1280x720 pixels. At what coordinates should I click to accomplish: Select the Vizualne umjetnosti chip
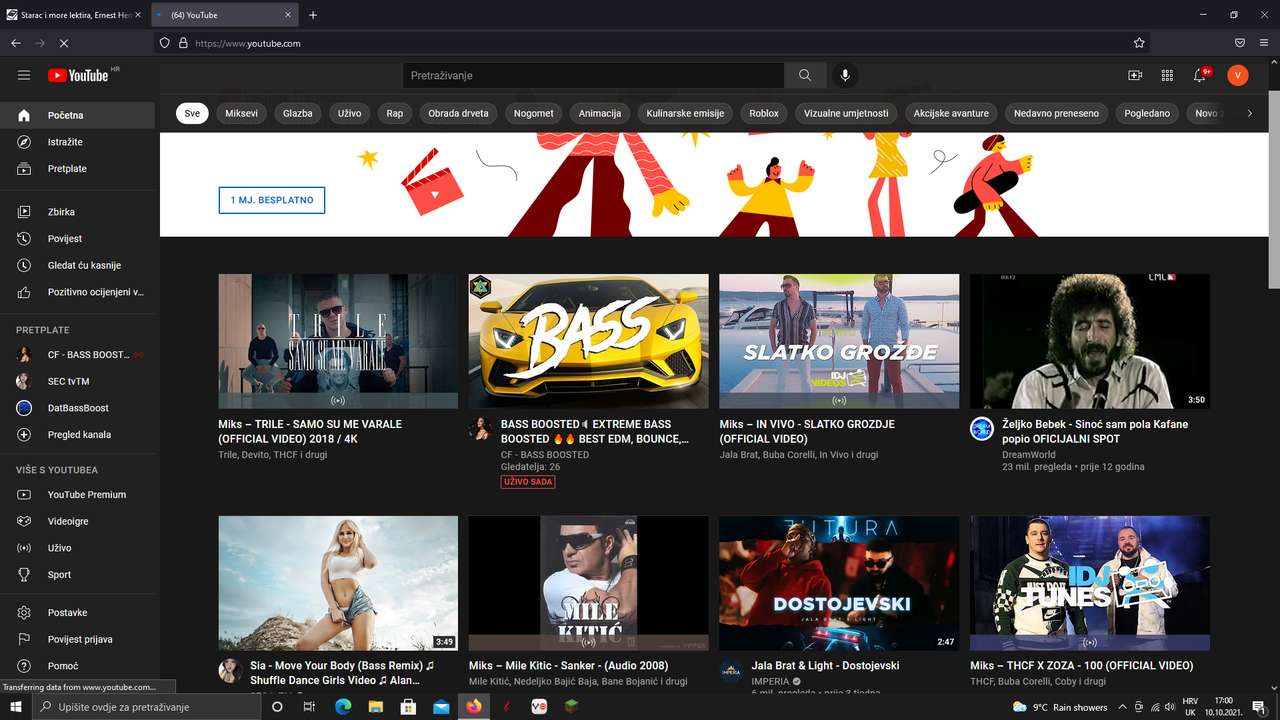[x=846, y=113]
